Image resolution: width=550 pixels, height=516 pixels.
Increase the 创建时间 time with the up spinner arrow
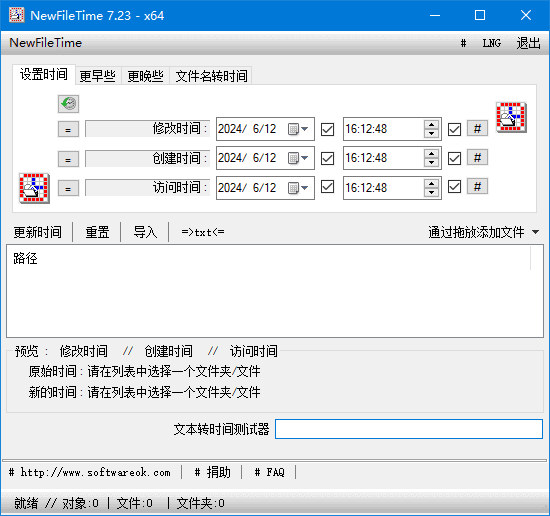pyautogui.click(x=431, y=154)
